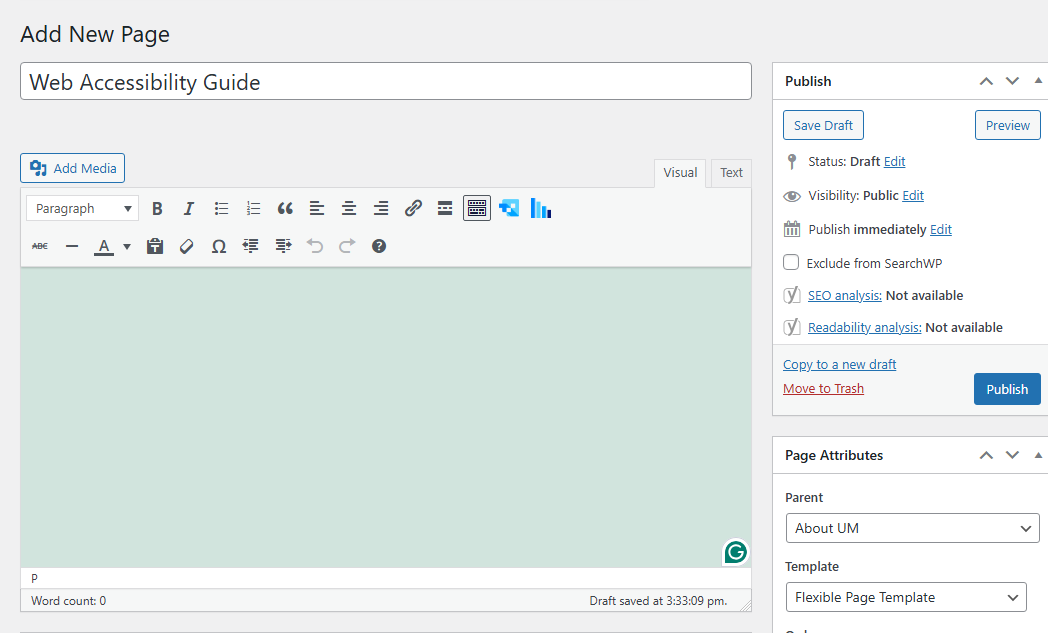
Task: Align text right
Action: click(x=381, y=209)
